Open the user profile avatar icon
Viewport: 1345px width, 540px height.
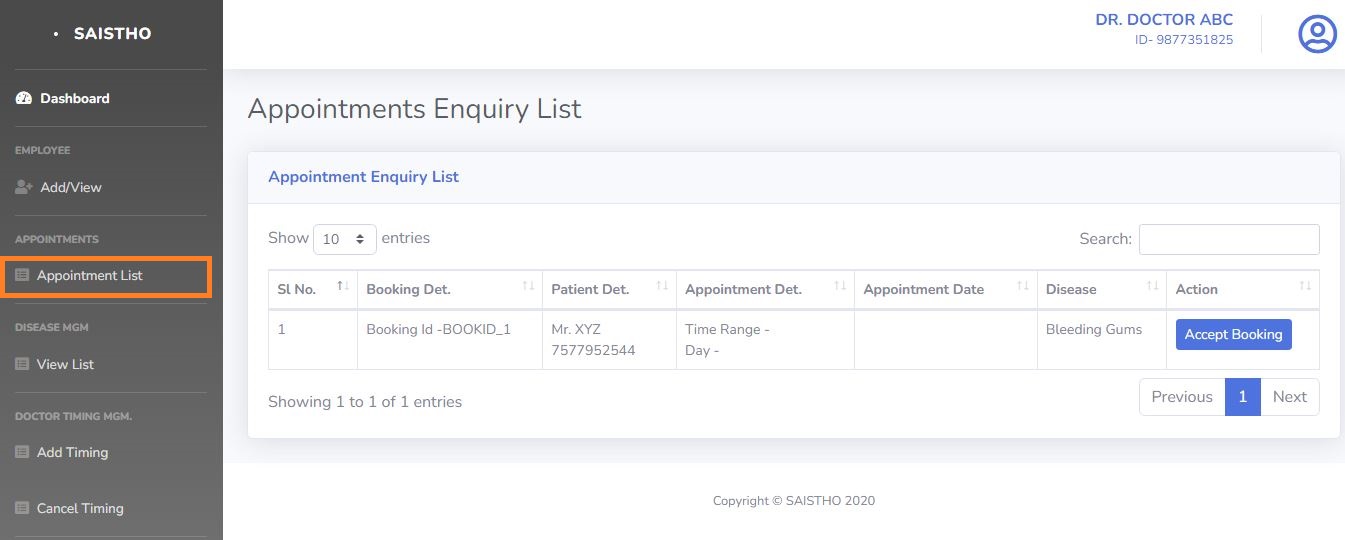(x=1317, y=34)
